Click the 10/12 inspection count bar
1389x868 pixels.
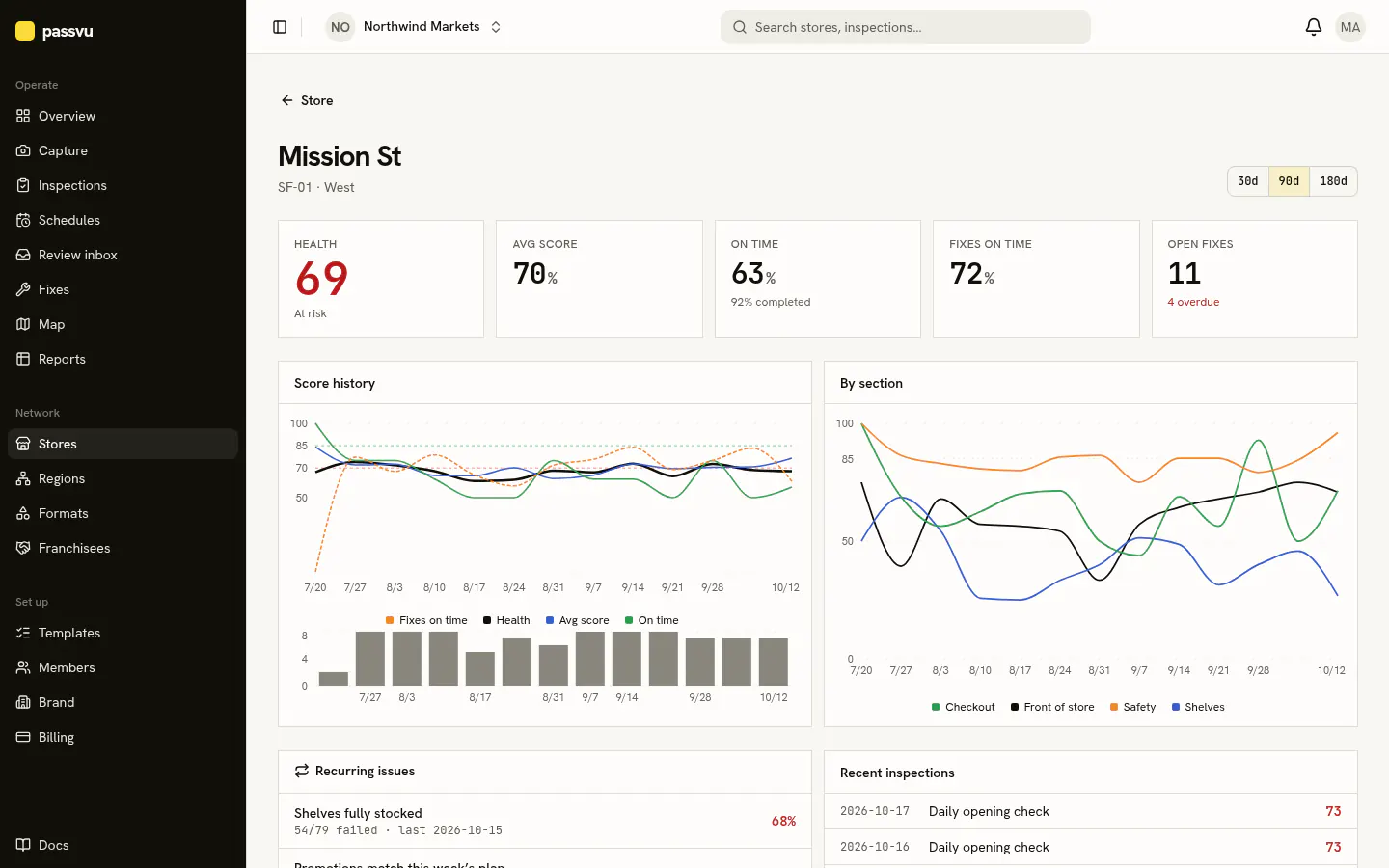coord(774,662)
